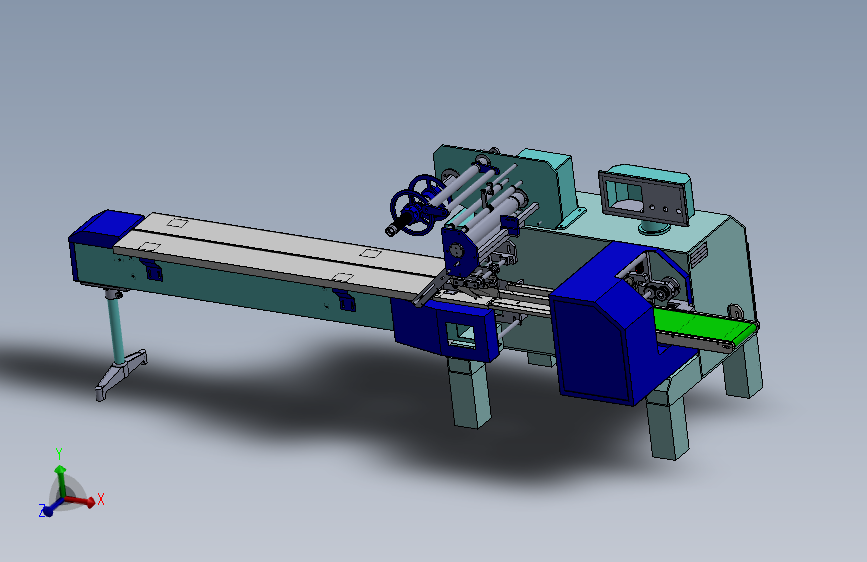This screenshot has height=562, width=867.
Task: Select the blue end cap on infeed conveyor
Action: (x=105, y=226)
